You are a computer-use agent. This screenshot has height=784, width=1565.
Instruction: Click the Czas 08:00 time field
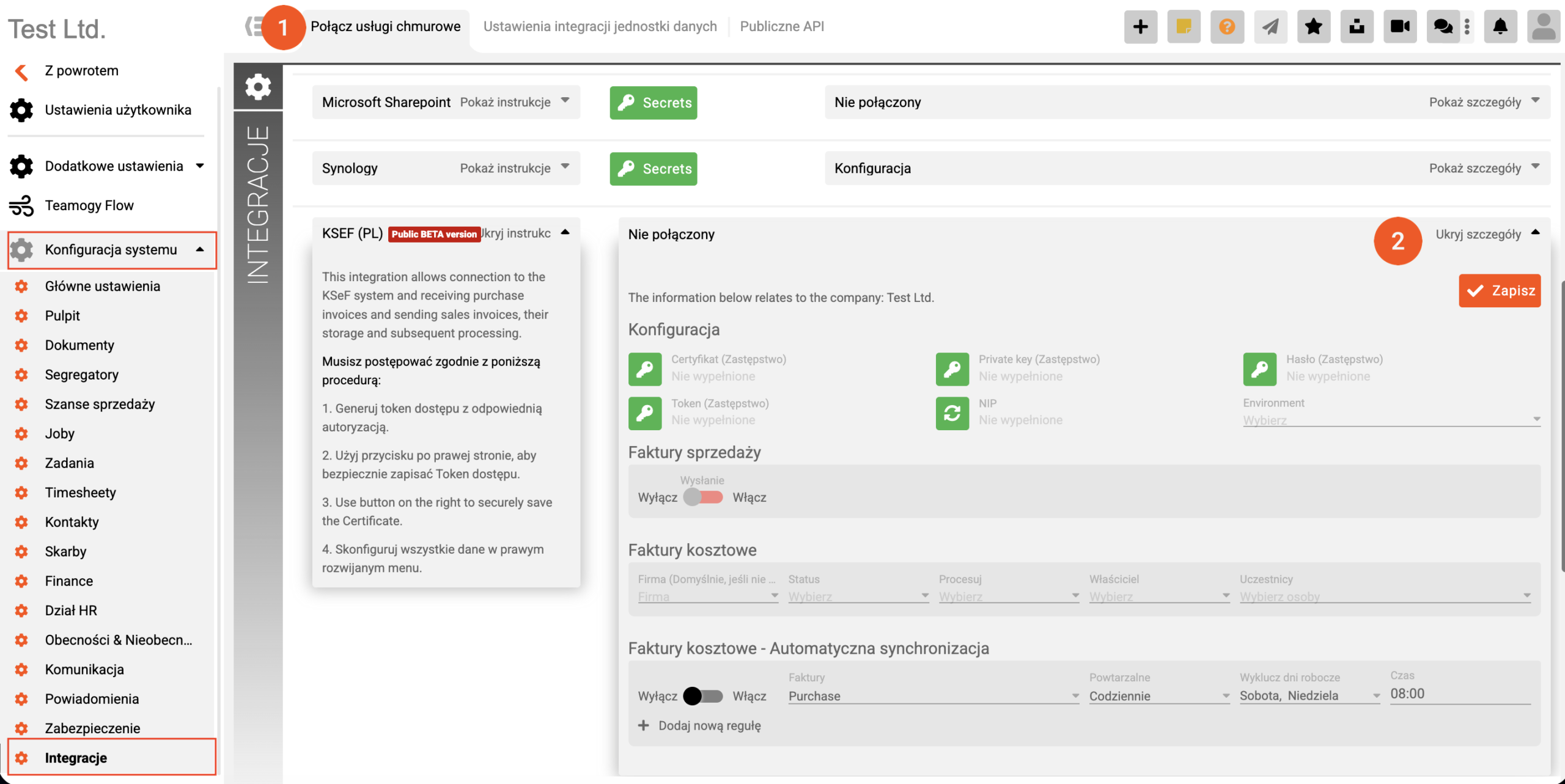click(x=1459, y=694)
